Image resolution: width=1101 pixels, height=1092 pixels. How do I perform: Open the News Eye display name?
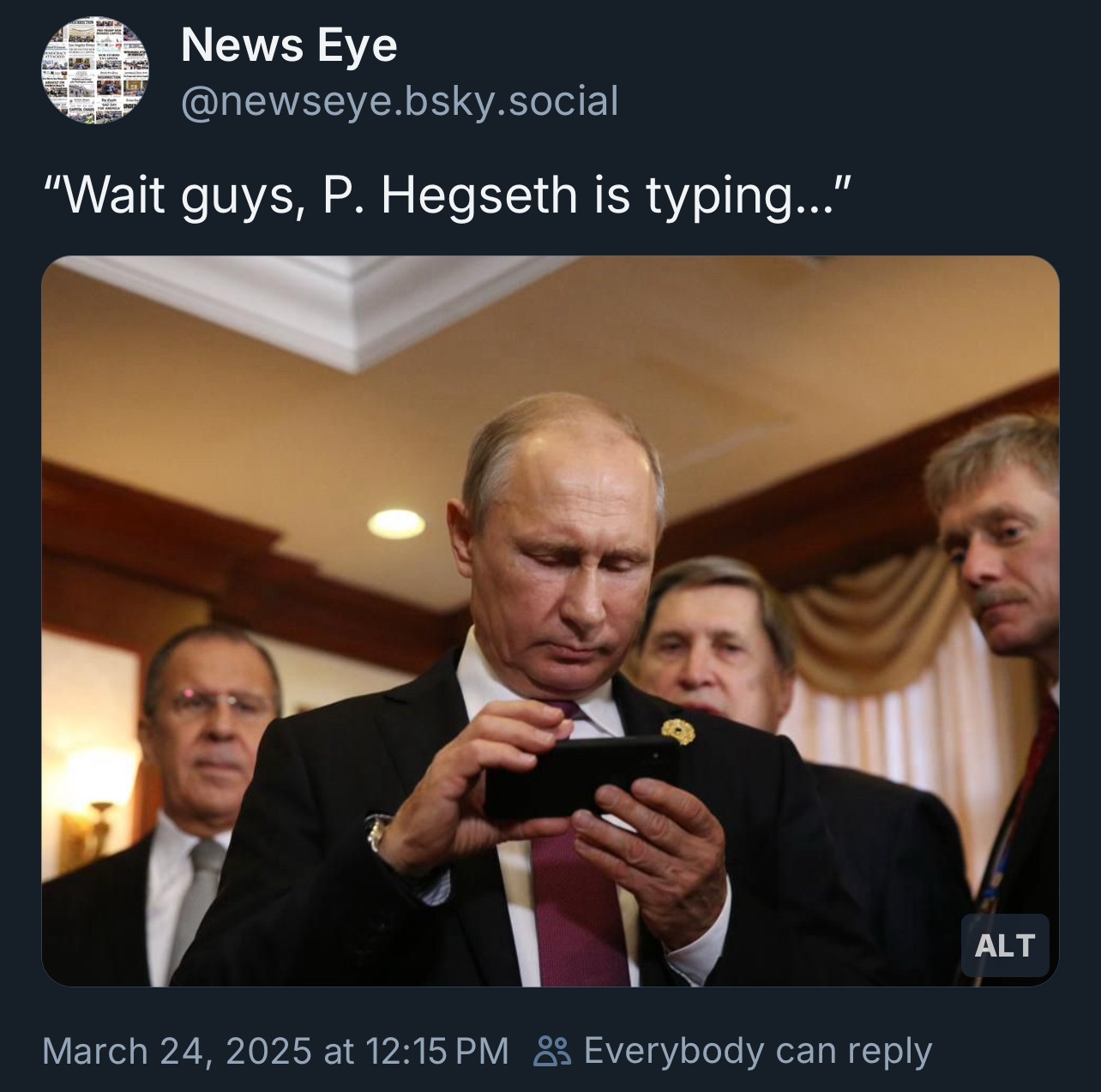point(289,45)
